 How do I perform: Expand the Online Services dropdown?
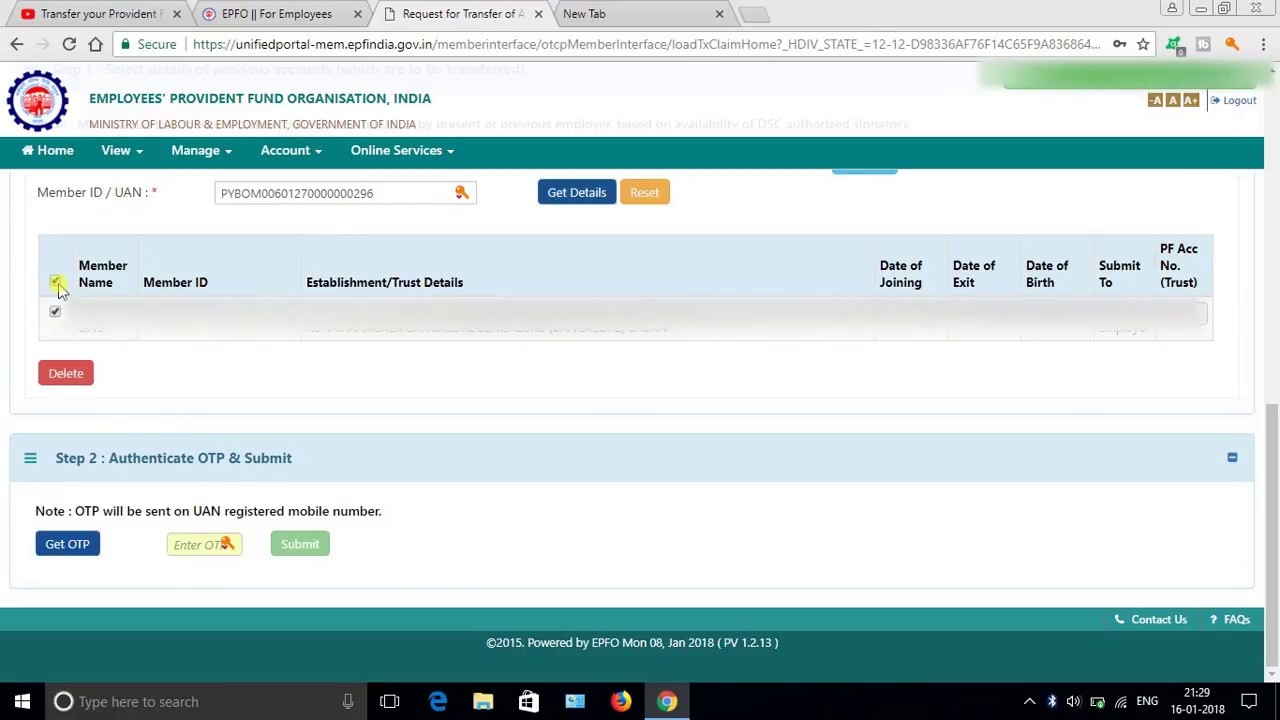pyautogui.click(x=402, y=150)
